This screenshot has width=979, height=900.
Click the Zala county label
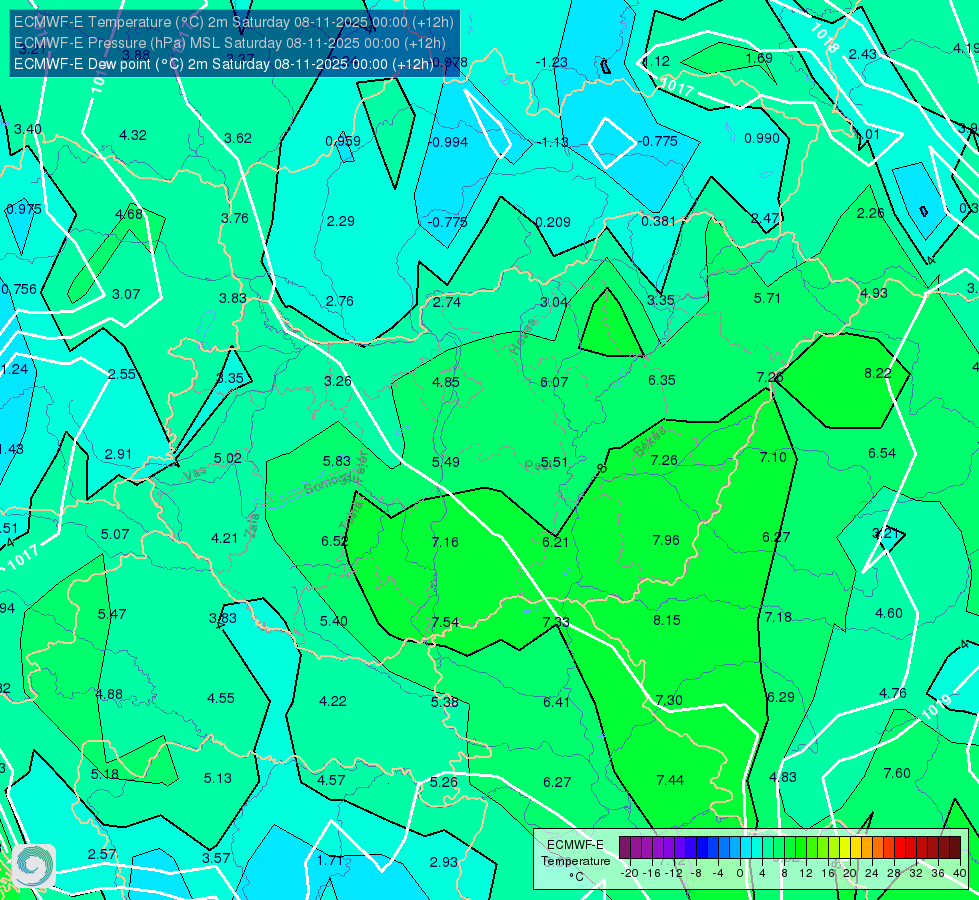(252, 525)
